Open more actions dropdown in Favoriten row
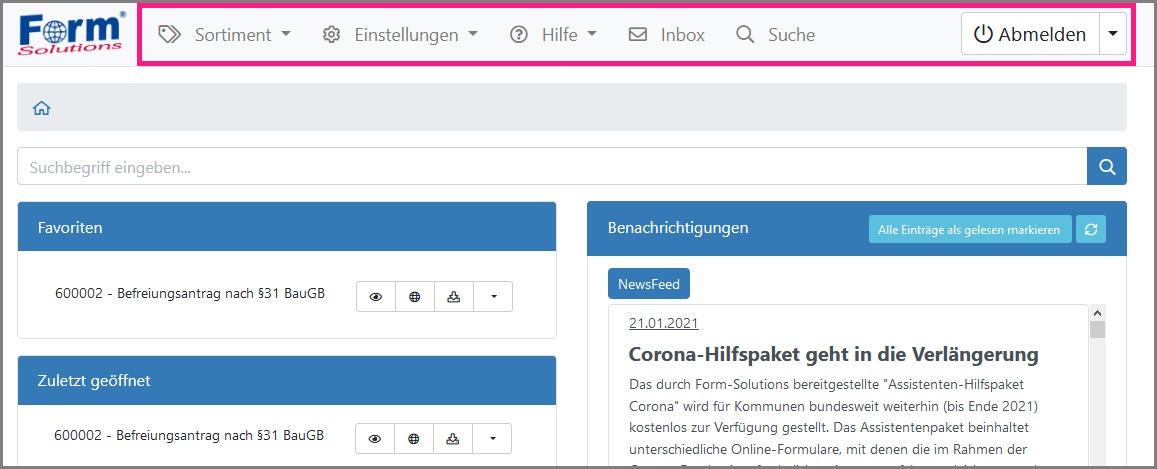The width and height of the screenshot is (1157, 469). (493, 297)
